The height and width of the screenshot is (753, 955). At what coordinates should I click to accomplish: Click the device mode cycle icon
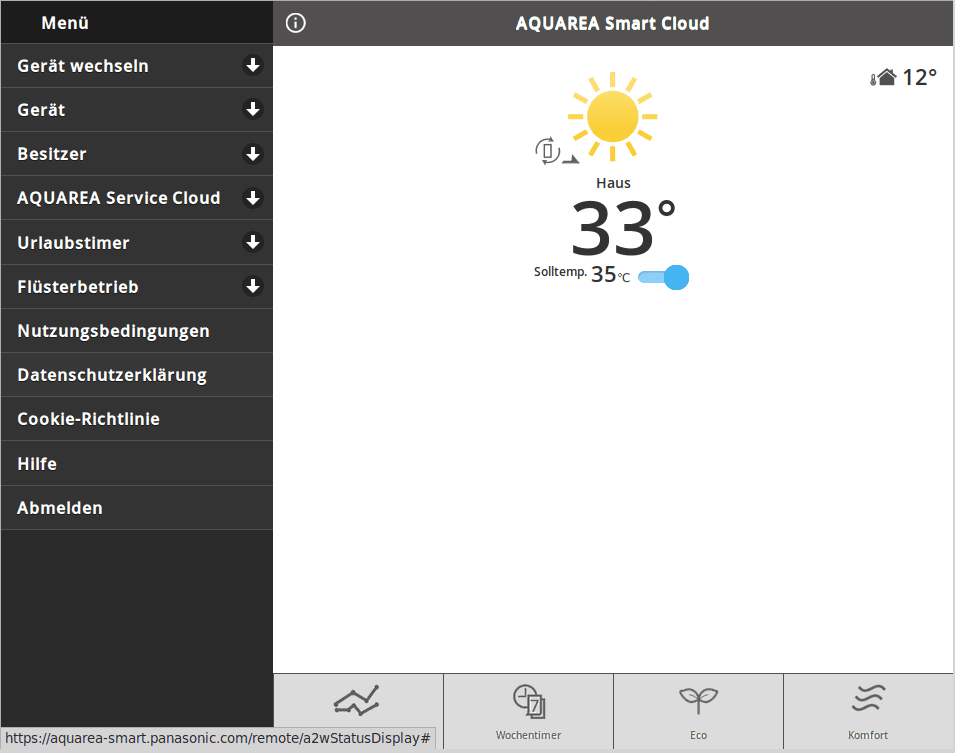pyautogui.click(x=548, y=150)
